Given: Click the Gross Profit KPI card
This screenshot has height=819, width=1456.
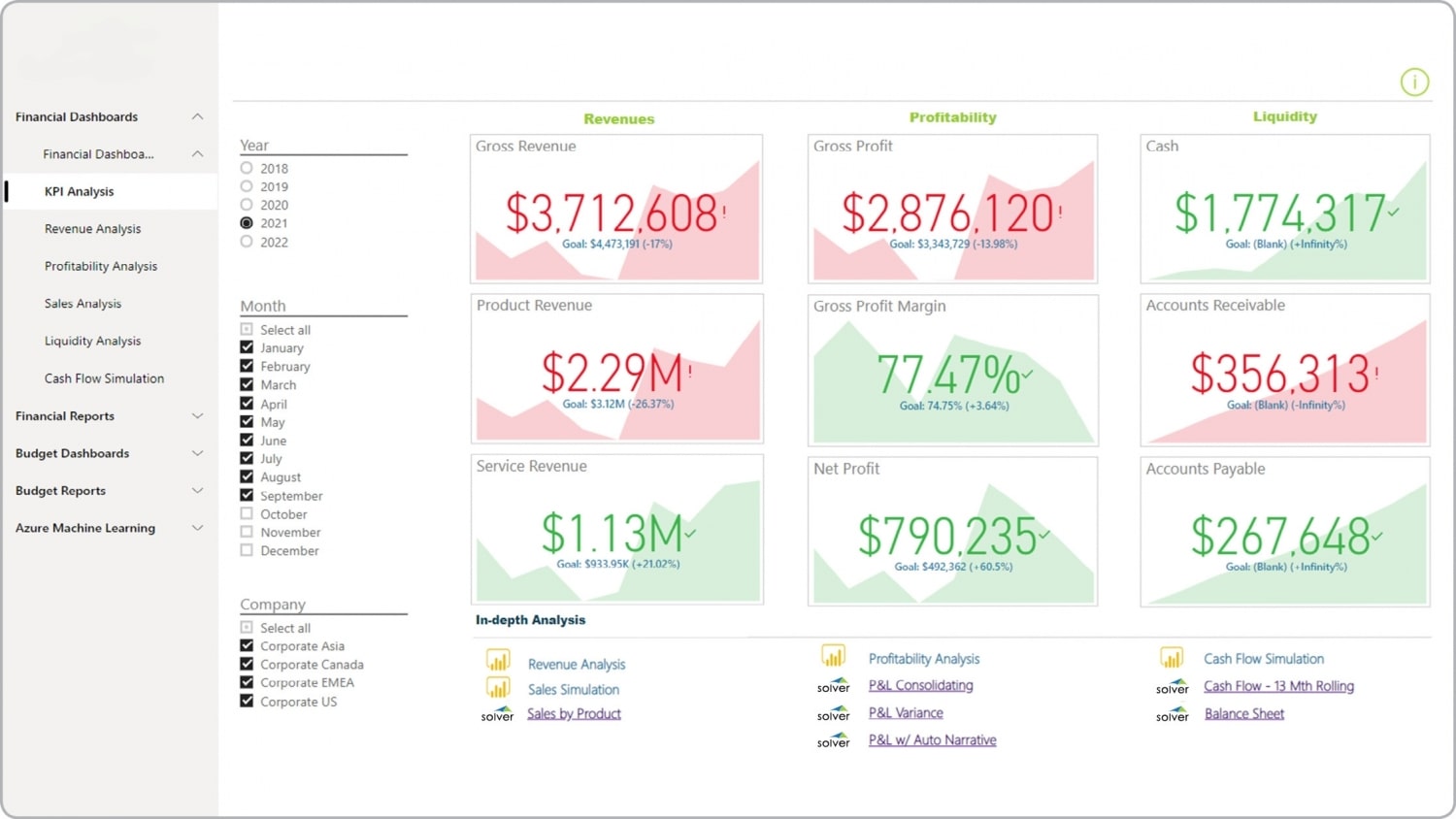Looking at the screenshot, I should tap(953, 209).
